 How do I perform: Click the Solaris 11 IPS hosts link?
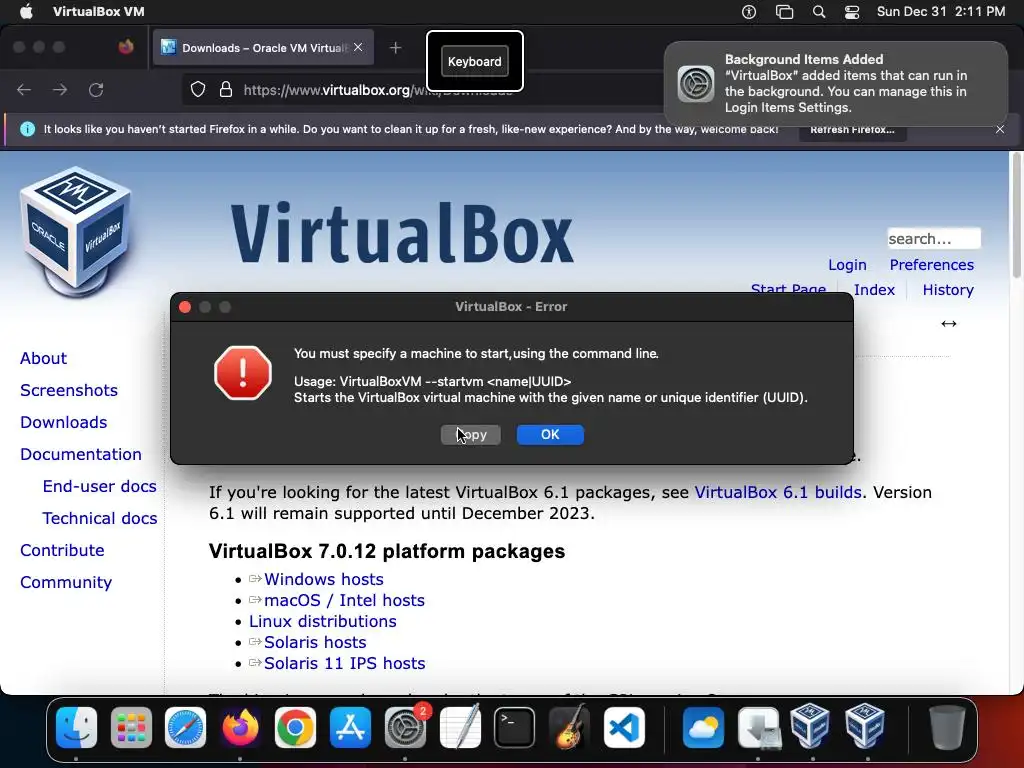[x=344, y=663]
